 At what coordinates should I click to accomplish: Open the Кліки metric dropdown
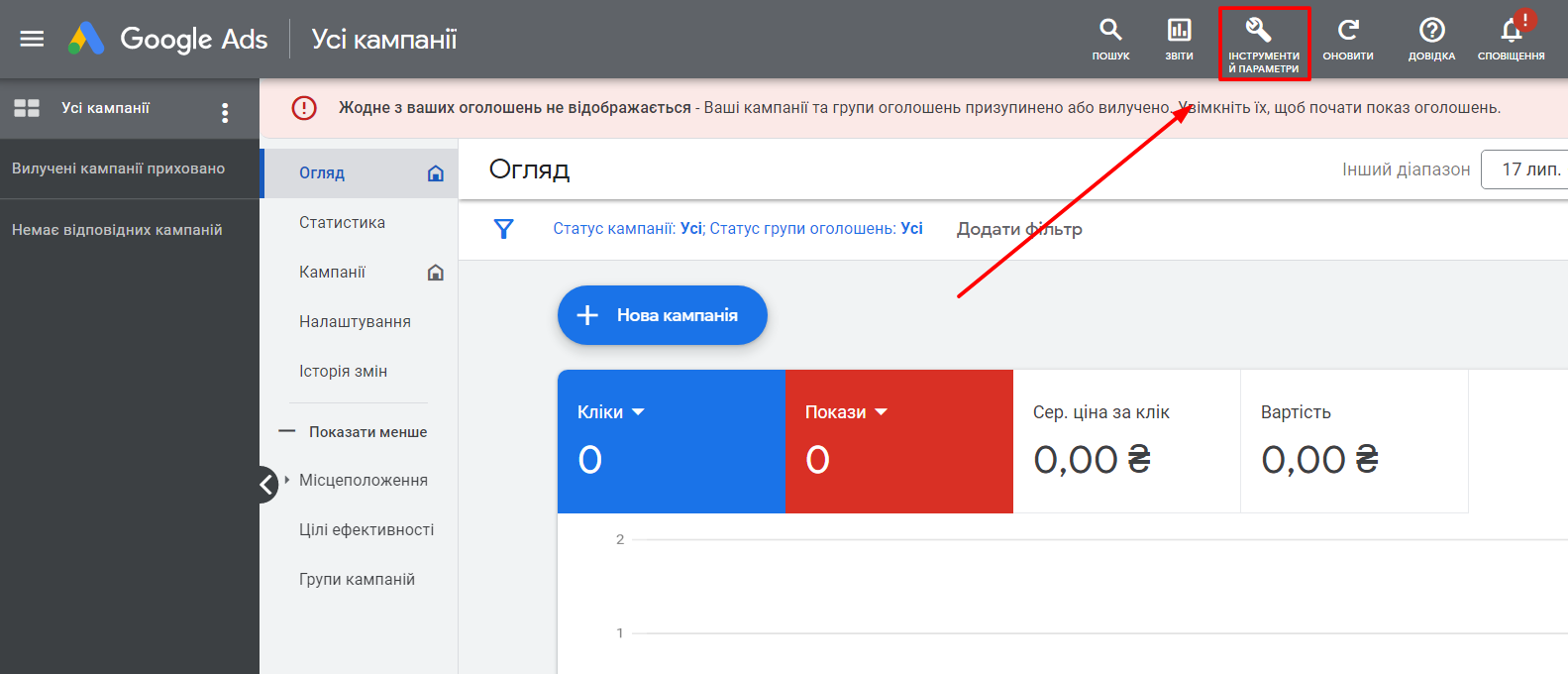[x=611, y=412]
